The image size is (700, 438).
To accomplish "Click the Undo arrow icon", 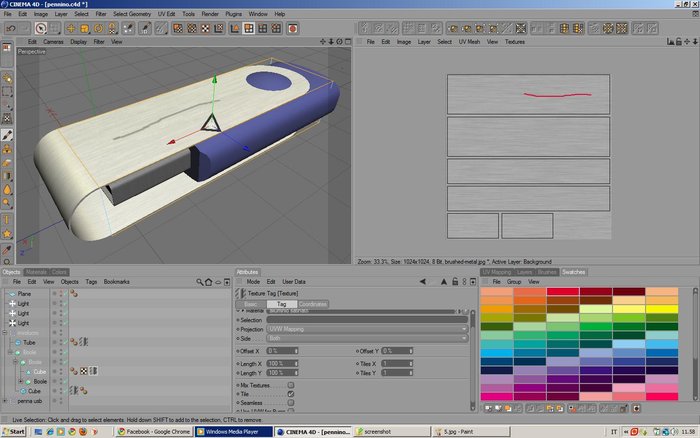I will coord(11,29).
